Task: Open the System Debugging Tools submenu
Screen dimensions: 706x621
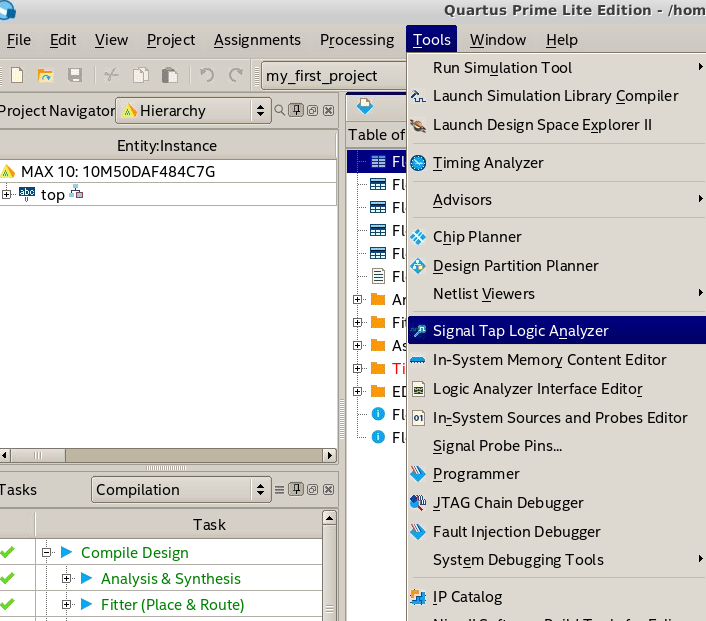Action: tap(557, 560)
